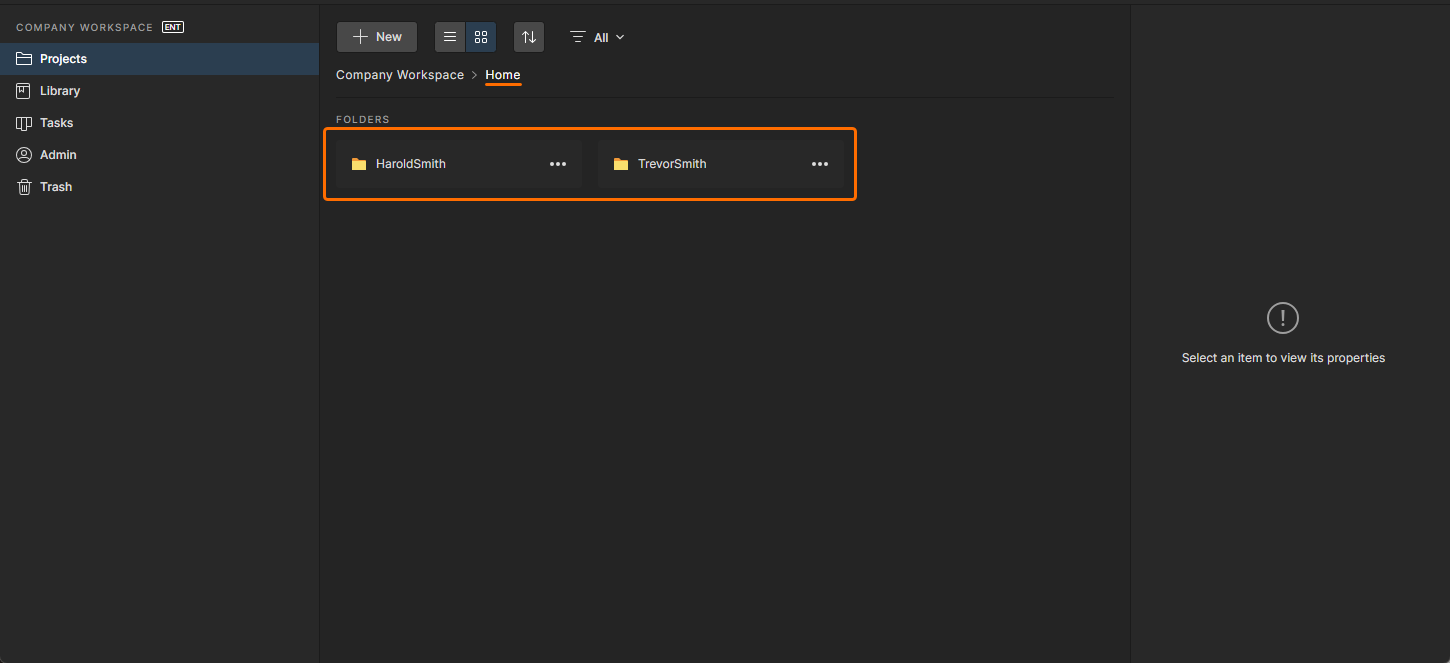Open the HaroldSmith folder
The height and width of the screenshot is (663, 1450).
pos(459,164)
